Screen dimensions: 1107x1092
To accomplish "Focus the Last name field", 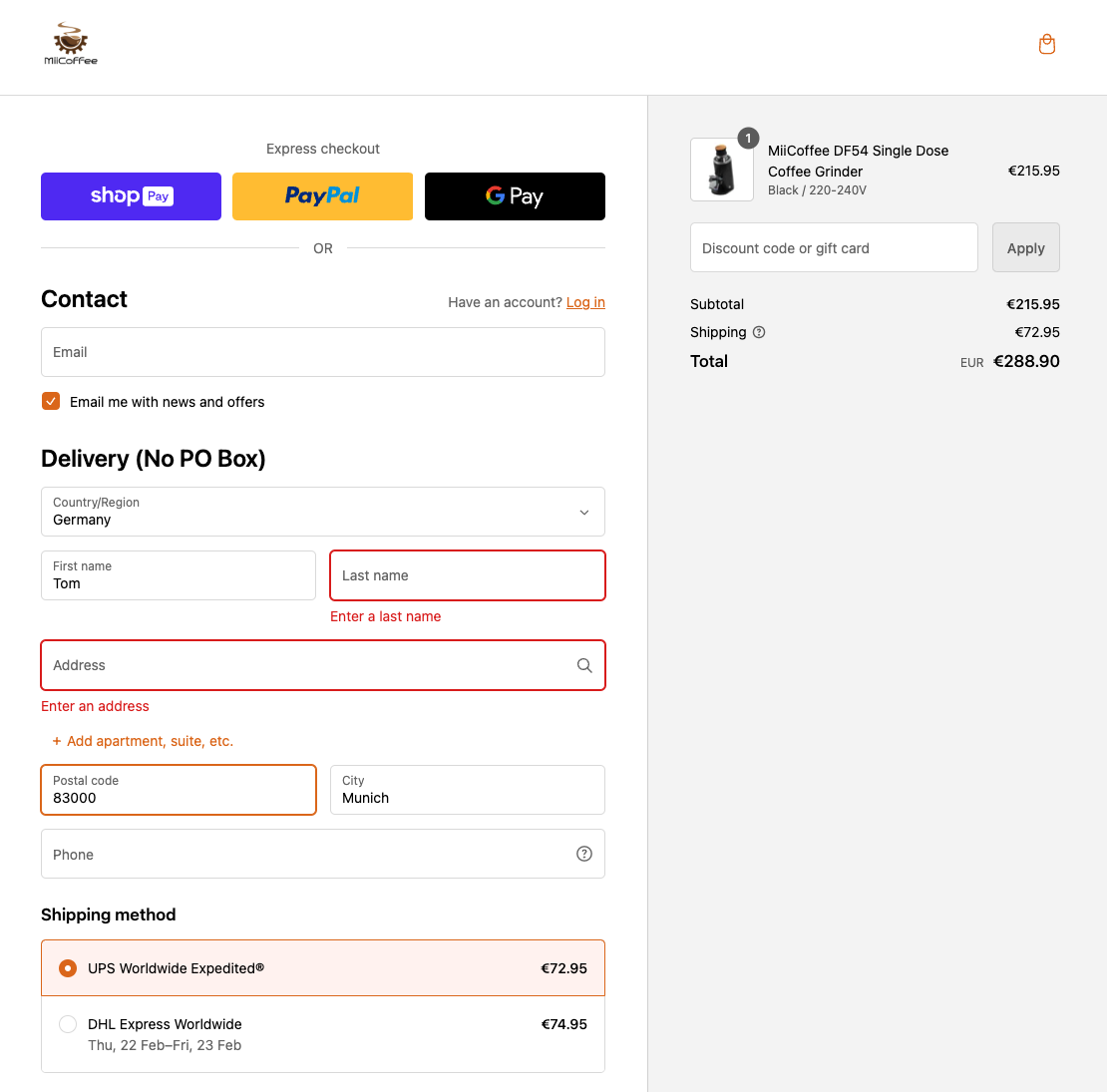I will coord(467,575).
